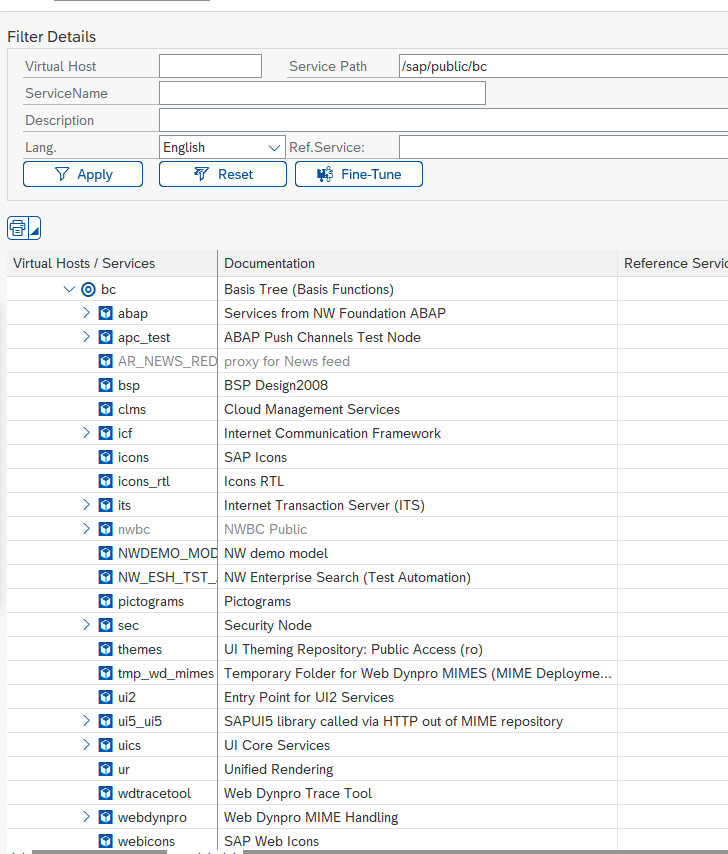Click the ui2 service icon
728x854 pixels.
pos(106,697)
